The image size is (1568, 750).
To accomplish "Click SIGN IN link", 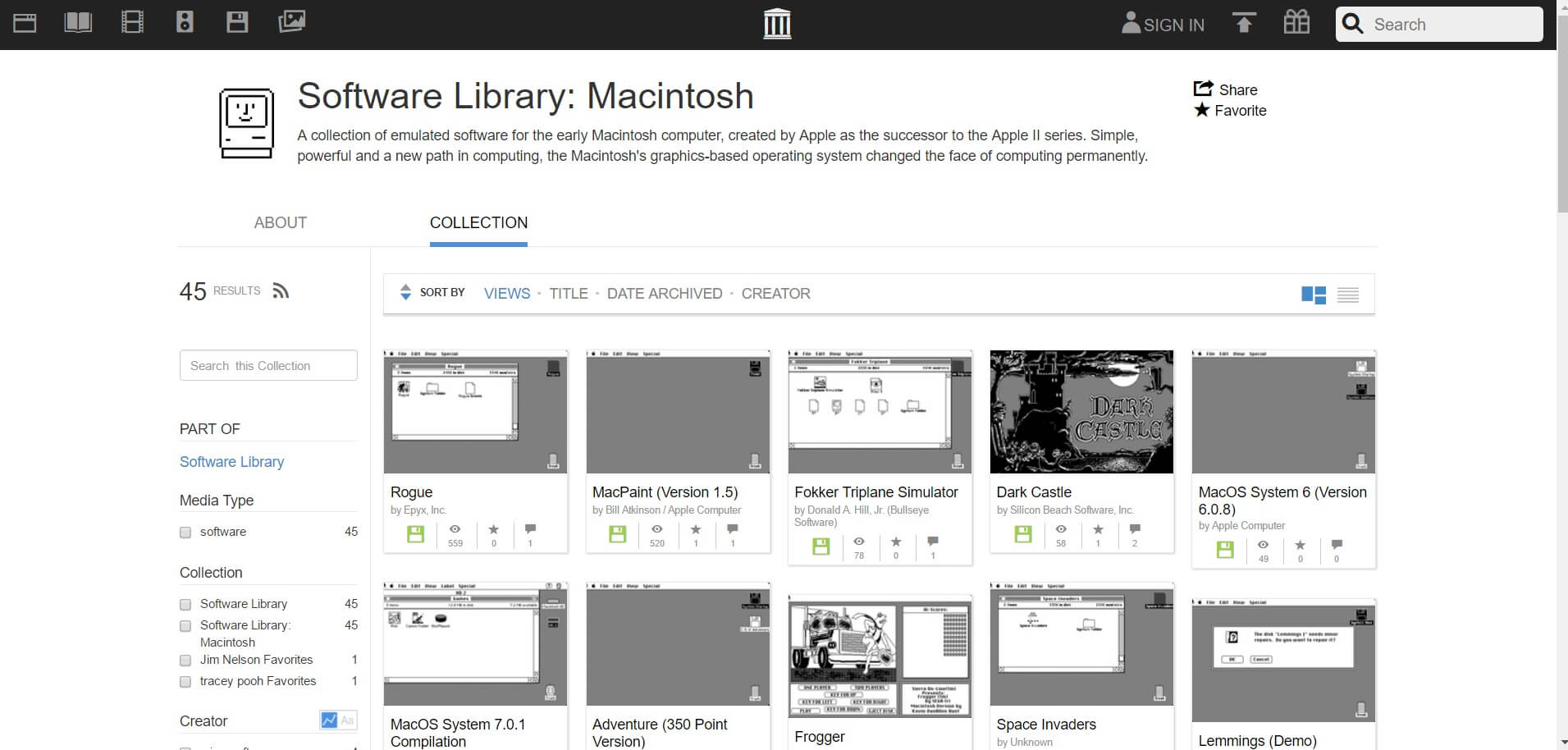I will (x=1163, y=24).
